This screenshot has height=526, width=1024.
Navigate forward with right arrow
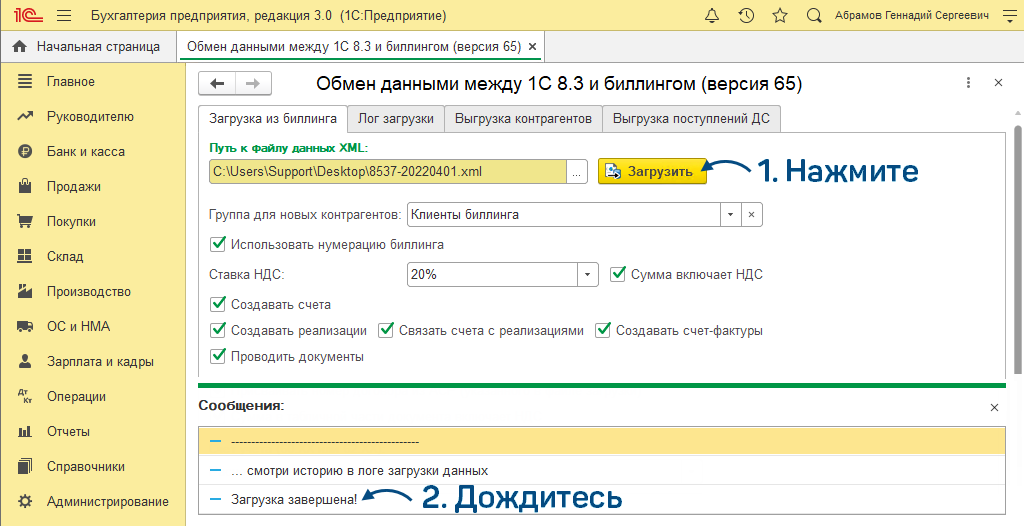coord(253,83)
